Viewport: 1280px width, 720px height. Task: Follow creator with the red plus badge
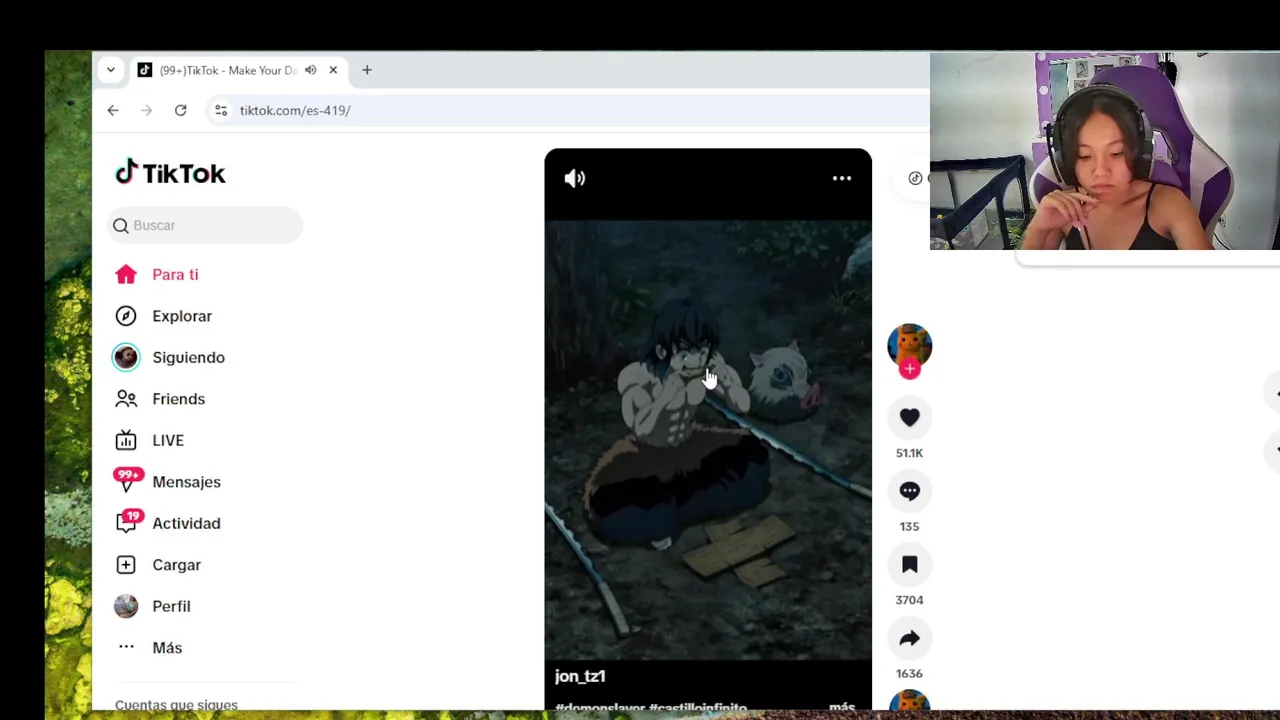point(909,369)
